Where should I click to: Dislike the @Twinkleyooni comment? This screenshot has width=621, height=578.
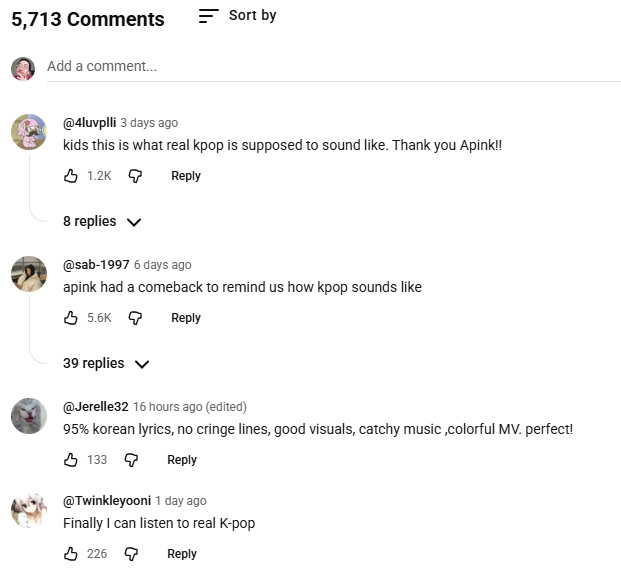click(x=131, y=554)
